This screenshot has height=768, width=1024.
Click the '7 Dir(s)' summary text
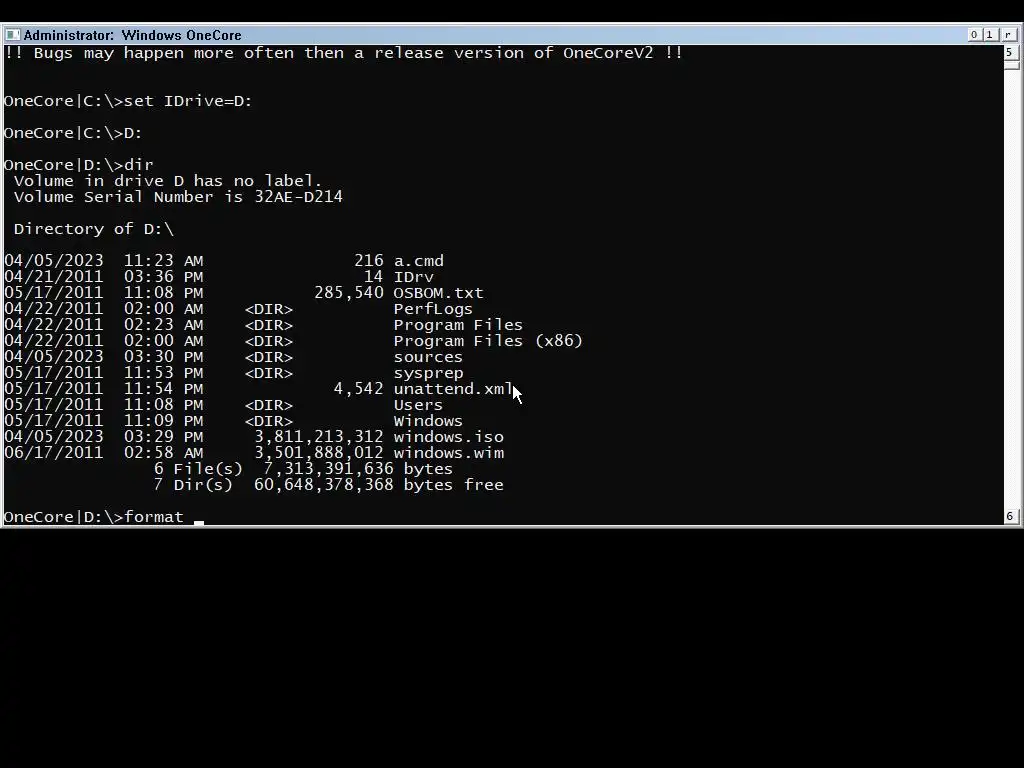click(193, 485)
